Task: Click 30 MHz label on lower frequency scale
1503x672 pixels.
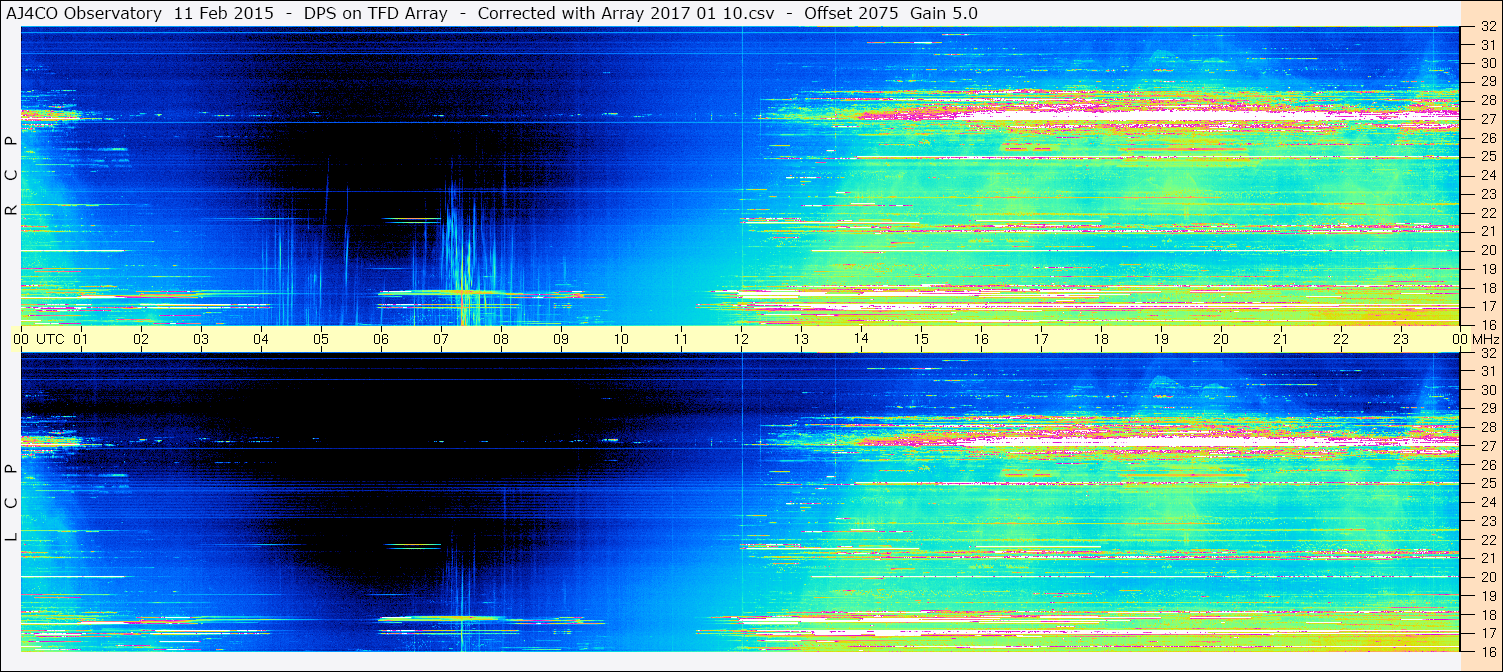Action: [x=1487, y=390]
